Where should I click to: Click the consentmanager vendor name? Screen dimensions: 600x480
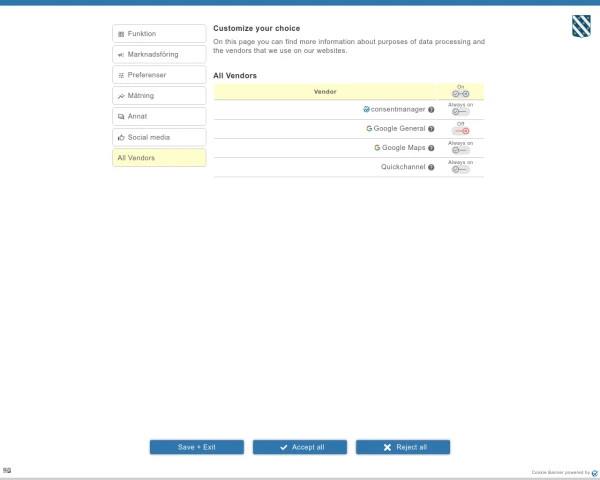click(398, 109)
